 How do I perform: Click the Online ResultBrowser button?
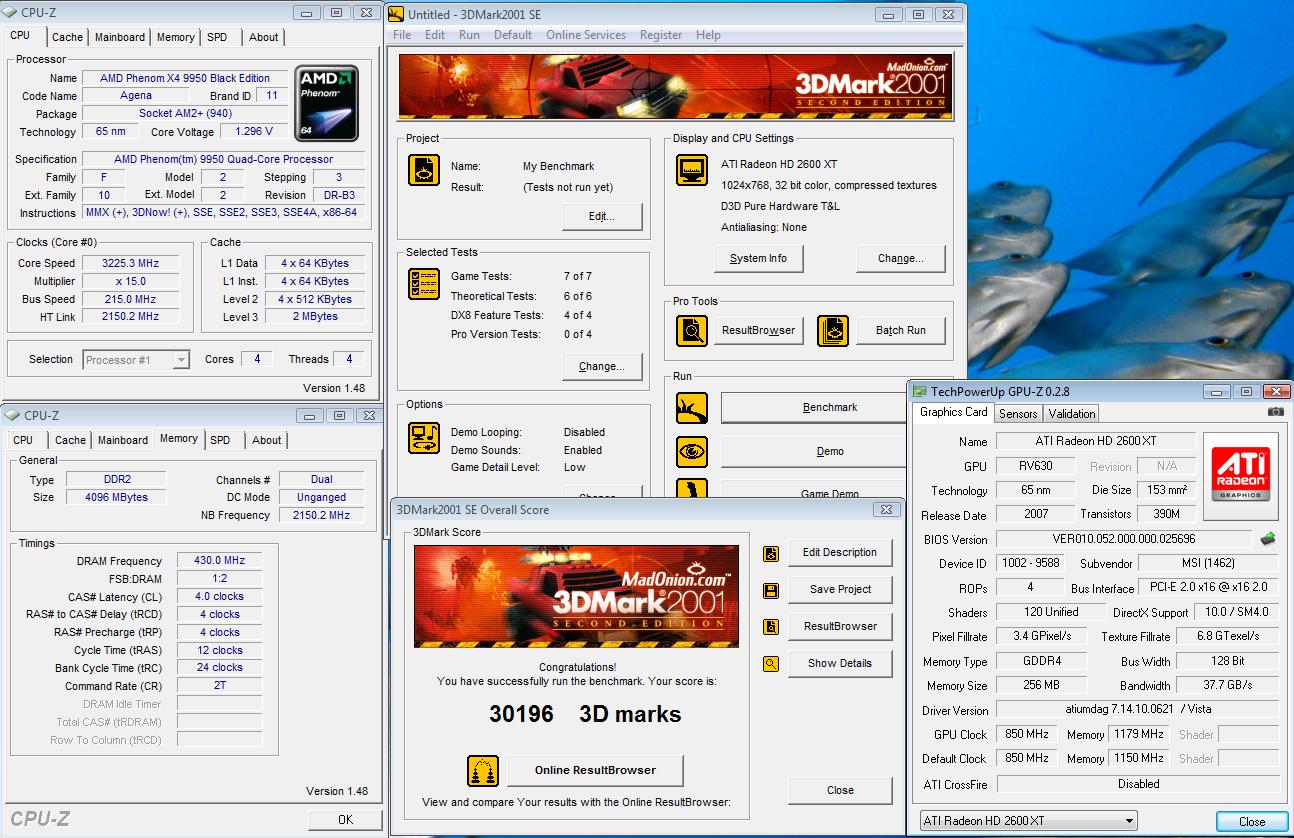[595, 770]
